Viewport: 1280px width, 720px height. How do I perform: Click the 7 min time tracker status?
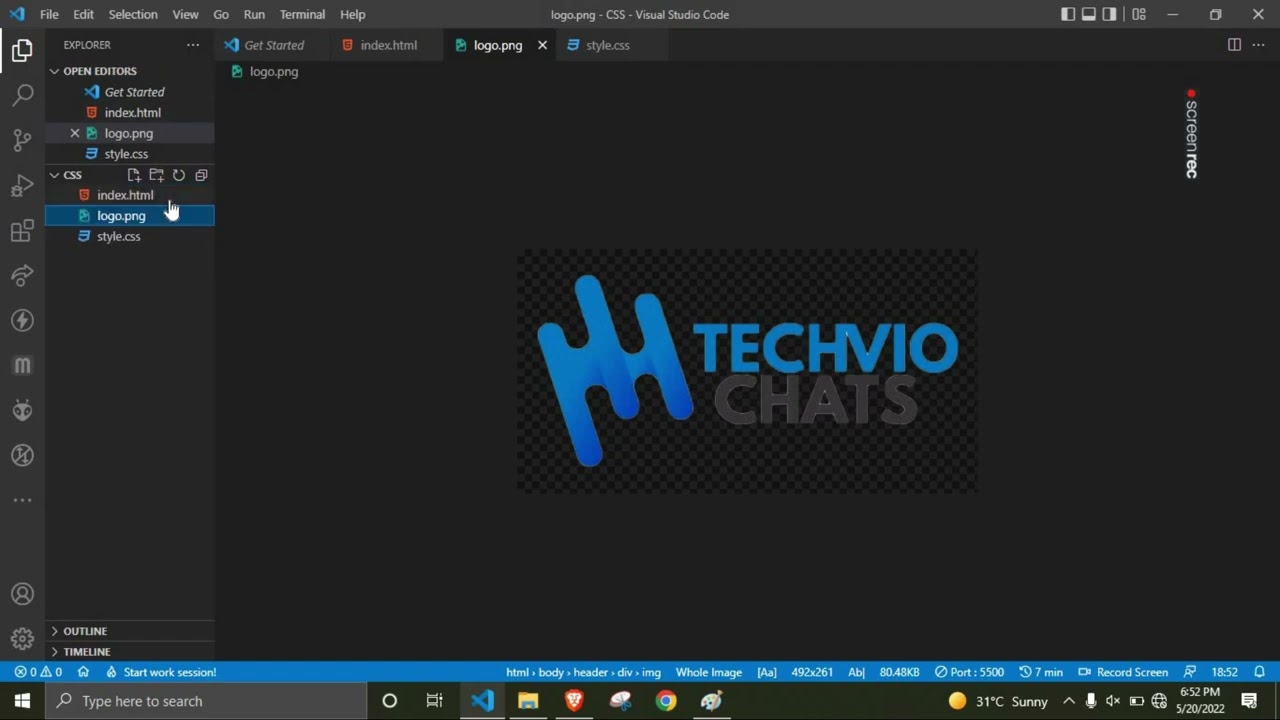tap(1041, 672)
